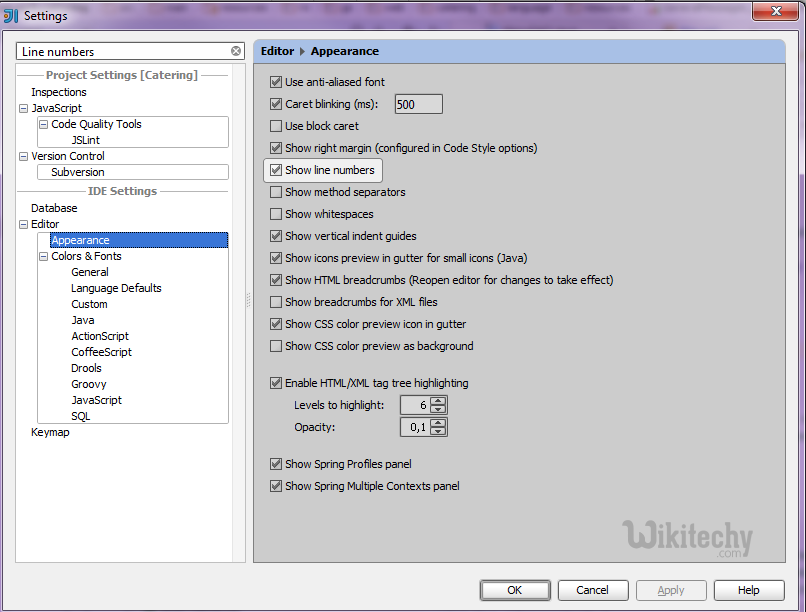Open the Keymap settings page
This screenshot has height=612, width=806.
click(x=50, y=432)
